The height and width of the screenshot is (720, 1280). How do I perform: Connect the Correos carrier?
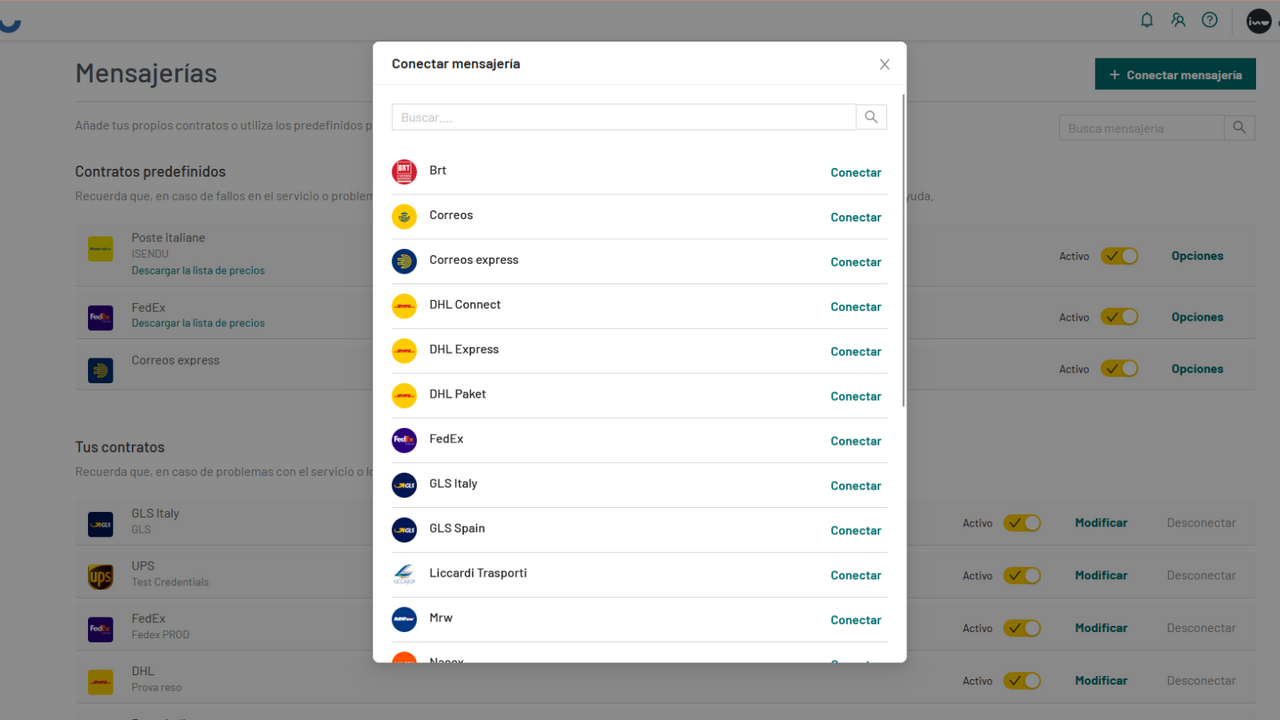pyautogui.click(x=856, y=217)
